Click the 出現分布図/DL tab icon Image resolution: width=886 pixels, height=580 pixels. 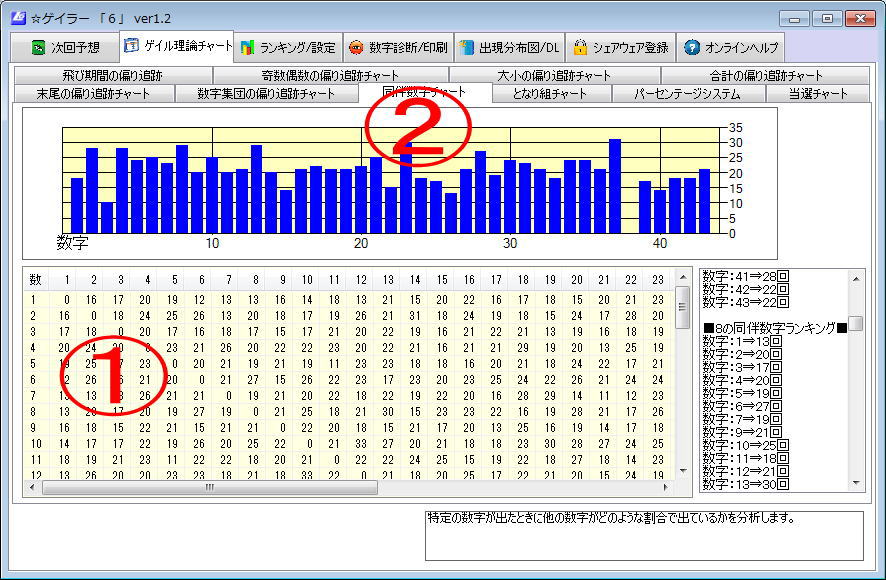pos(466,47)
